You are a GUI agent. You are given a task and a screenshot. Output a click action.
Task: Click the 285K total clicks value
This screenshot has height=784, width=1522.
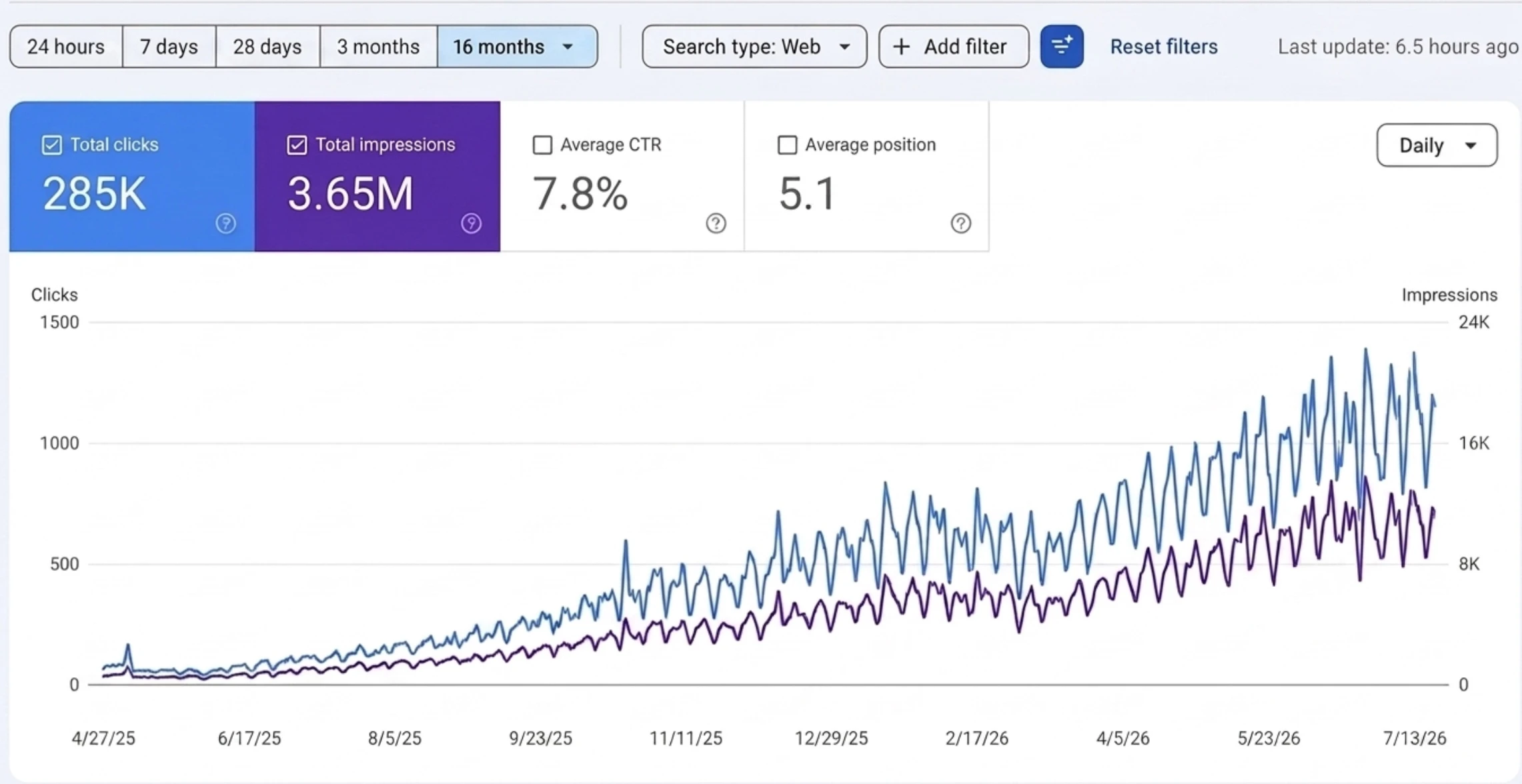94,194
